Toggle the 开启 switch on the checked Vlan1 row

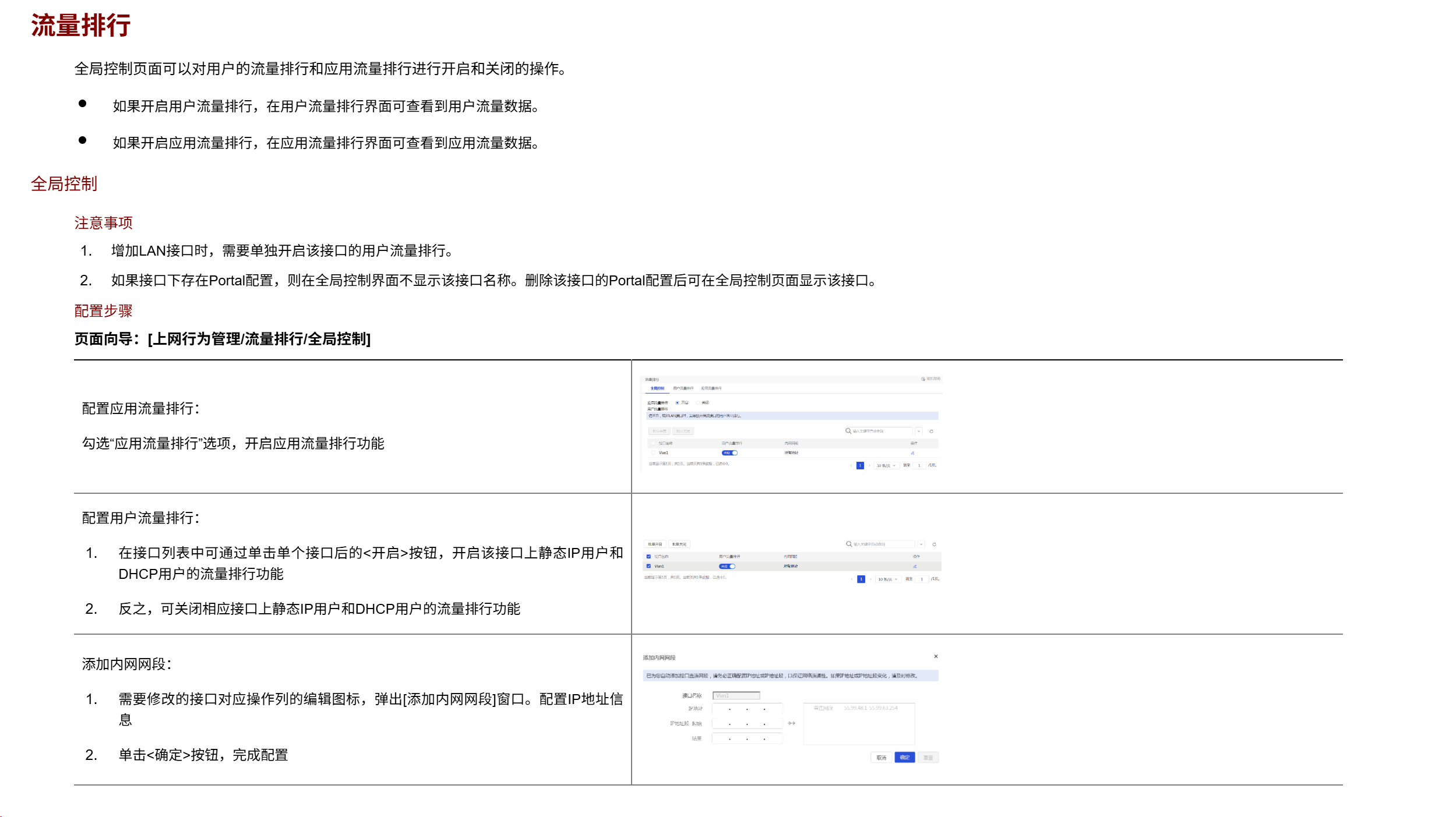pyautogui.click(x=728, y=566)
